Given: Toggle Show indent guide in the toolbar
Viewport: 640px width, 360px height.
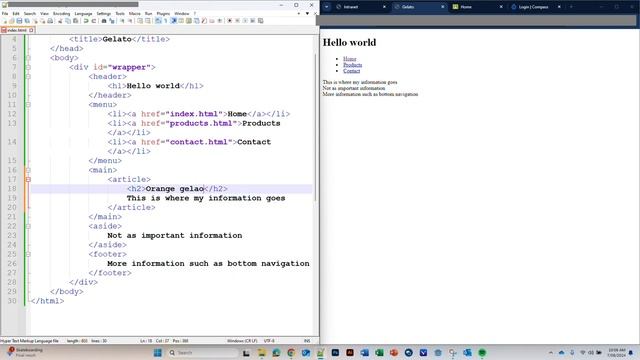Looking at the screenshot, I should (x=173, y=21).
